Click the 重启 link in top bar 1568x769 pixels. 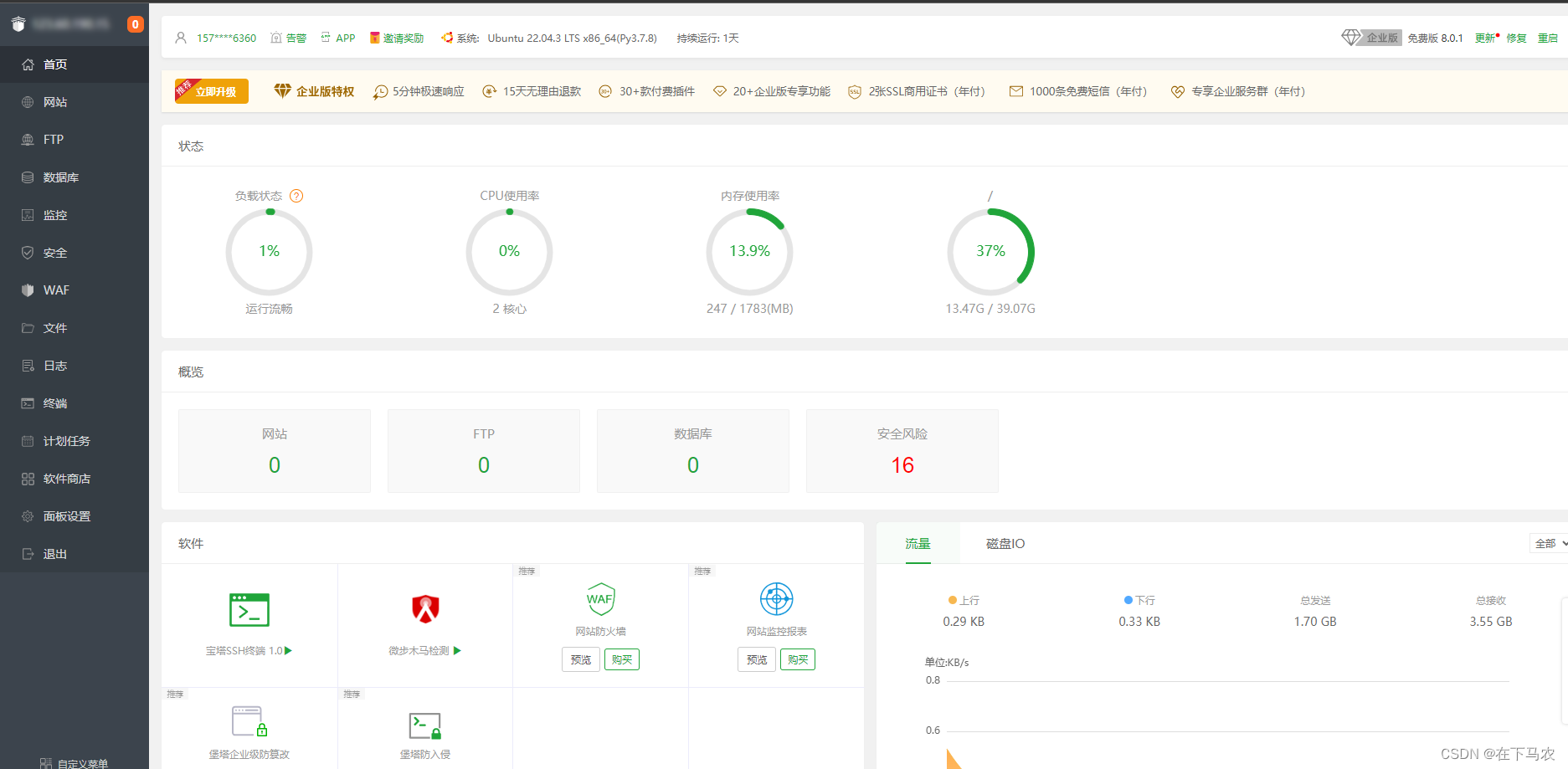1548,38
